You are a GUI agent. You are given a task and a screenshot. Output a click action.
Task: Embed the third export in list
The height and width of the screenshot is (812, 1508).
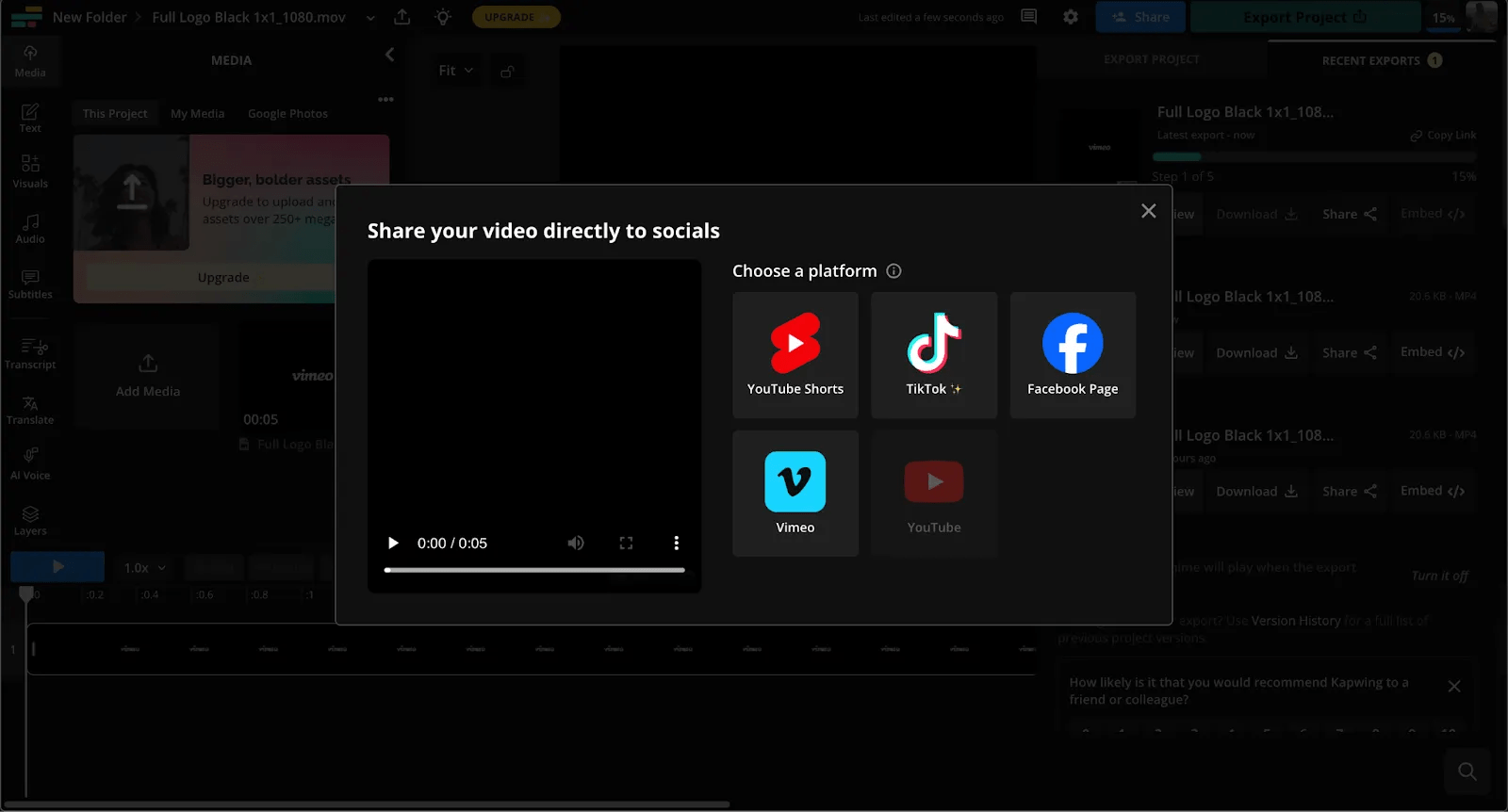[1433, 491]
